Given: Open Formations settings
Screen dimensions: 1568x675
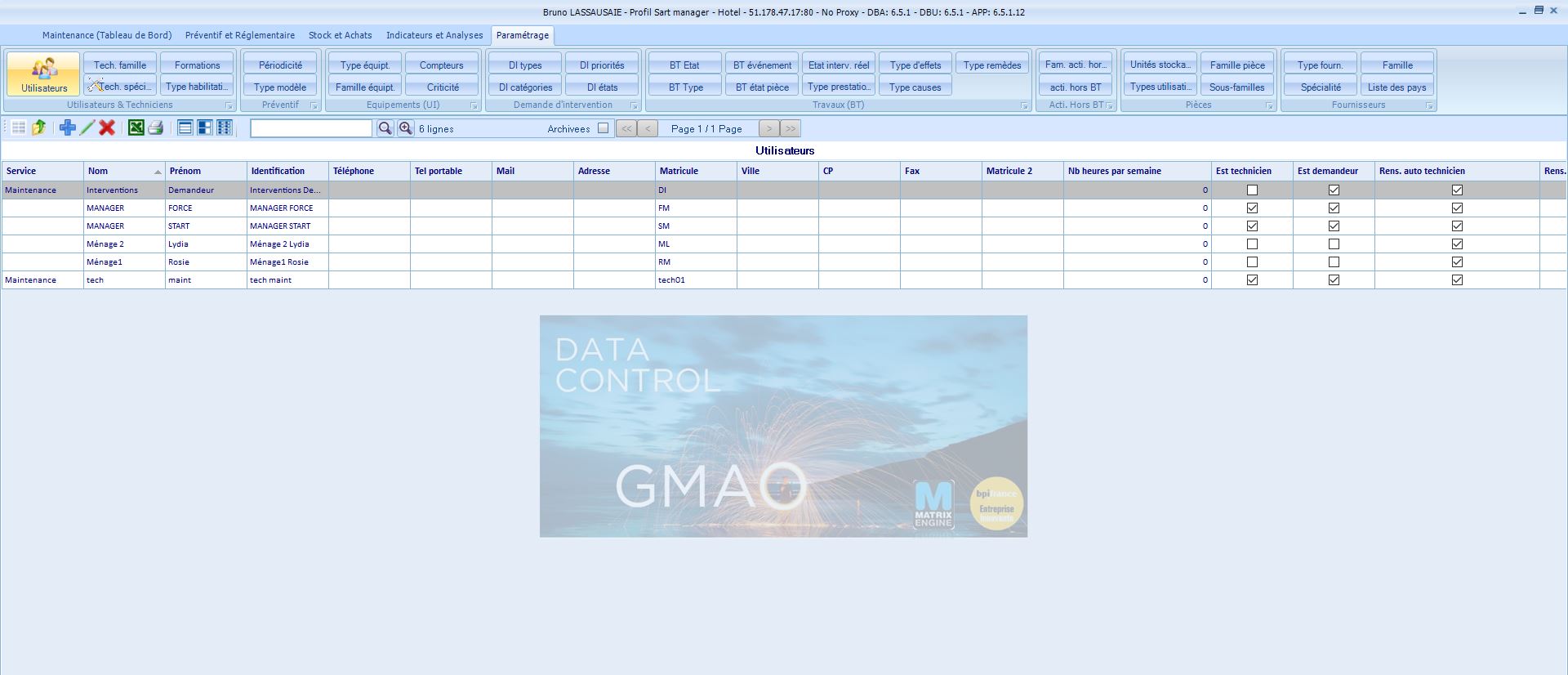Looking at the screenshot, I should (x=197, y=65).
